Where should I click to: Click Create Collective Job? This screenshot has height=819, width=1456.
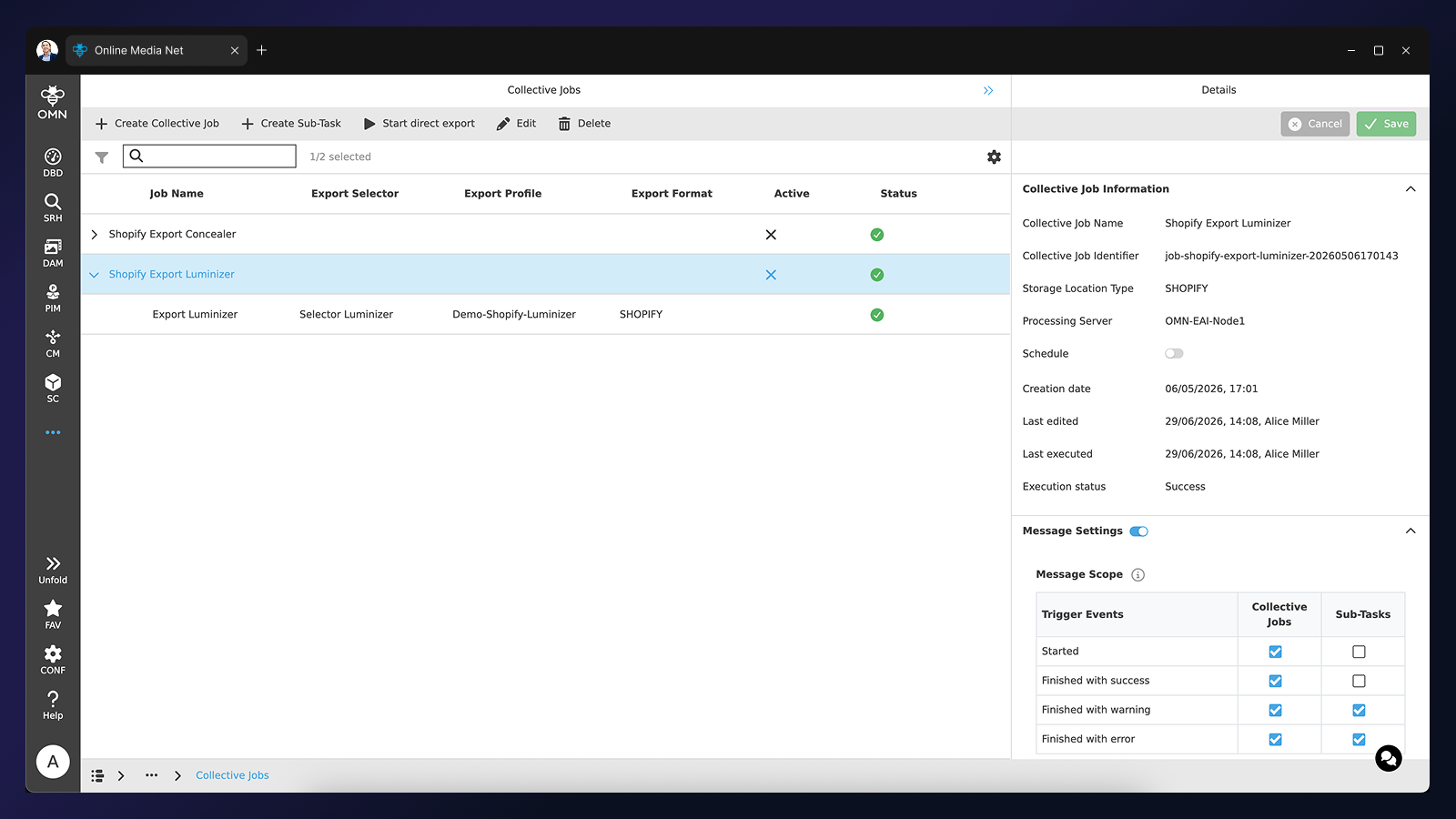pos(157,124)
